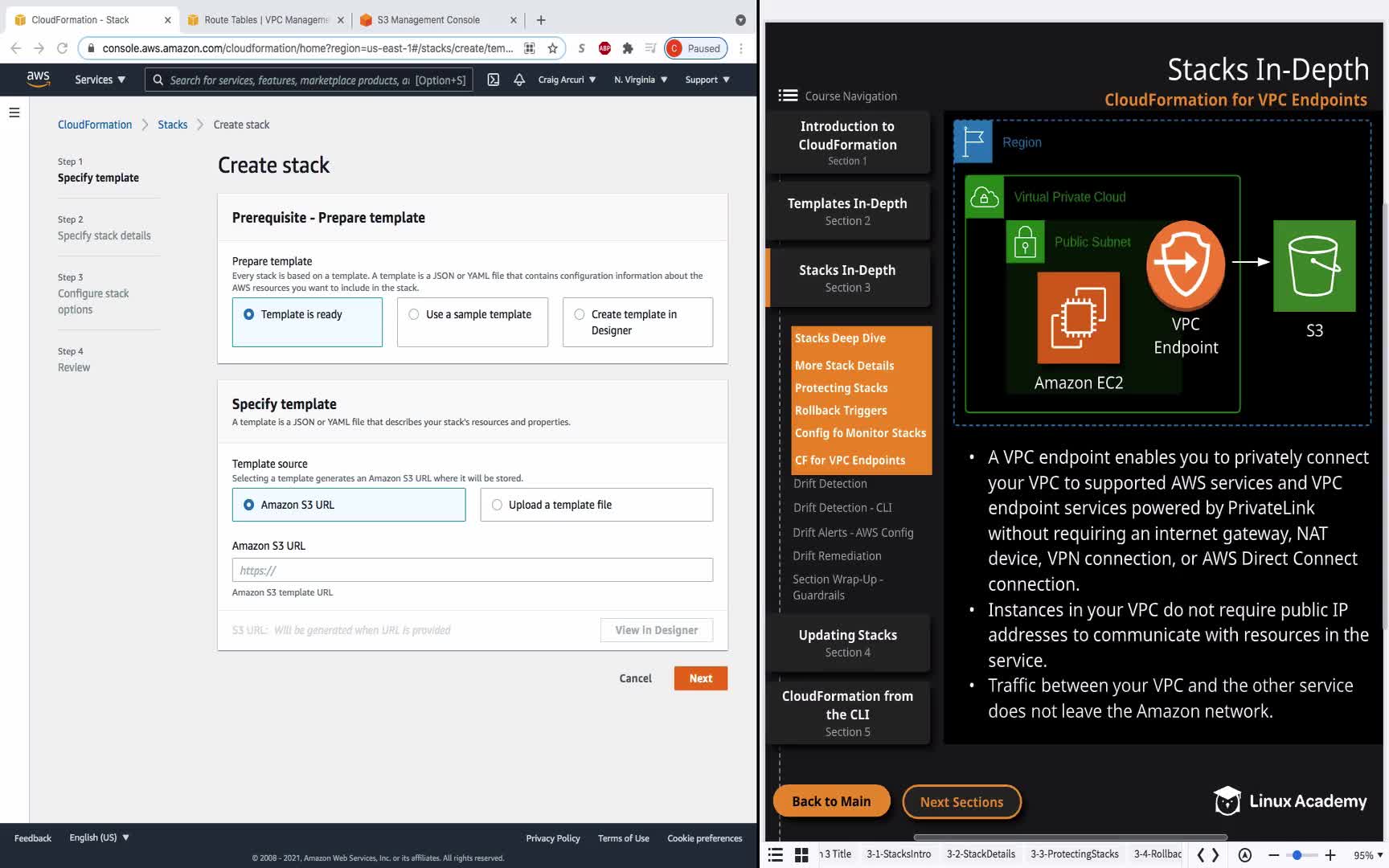
Task: Select 'Template is ready' option
Action: pyautogui.click(x=307, y=322)
